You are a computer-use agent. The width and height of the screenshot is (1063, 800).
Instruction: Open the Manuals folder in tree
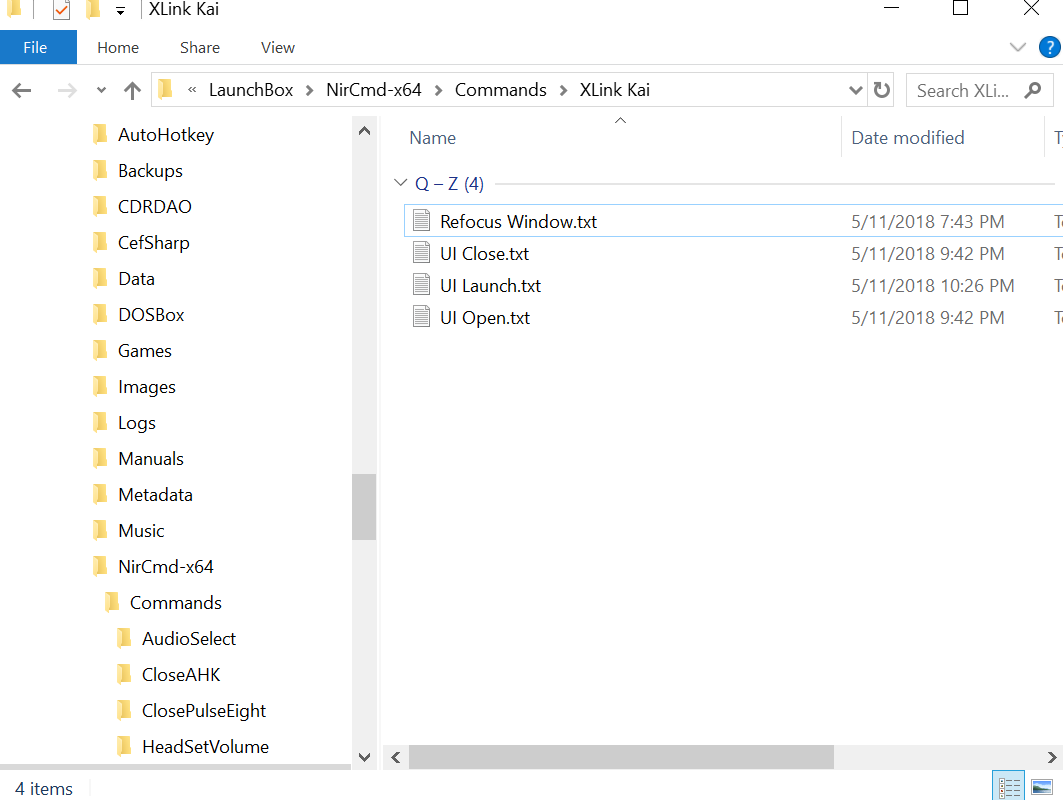pos(151,458)
